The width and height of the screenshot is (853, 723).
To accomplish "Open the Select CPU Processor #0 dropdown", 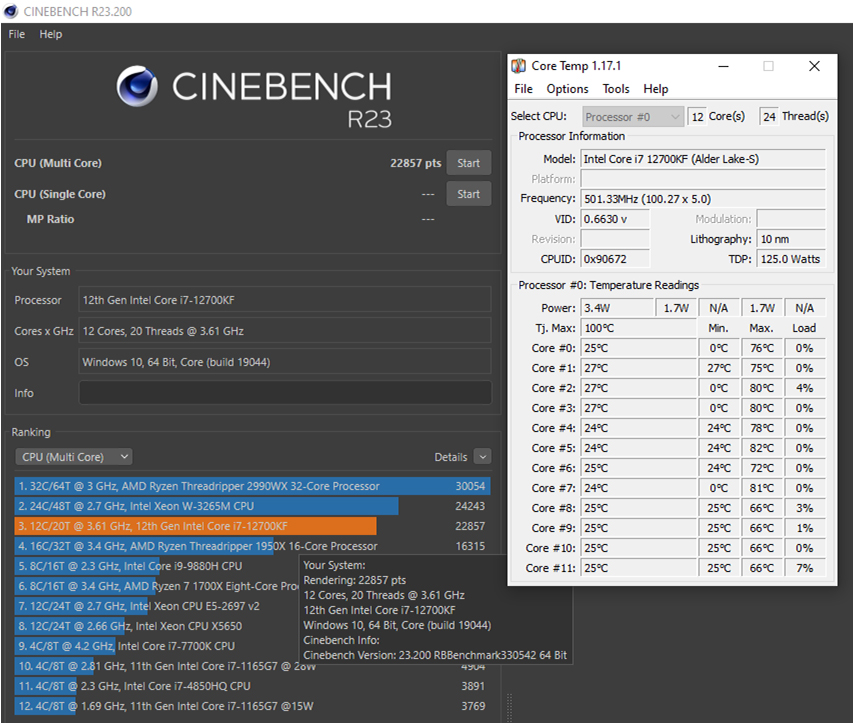I will (x=633, y=117).
